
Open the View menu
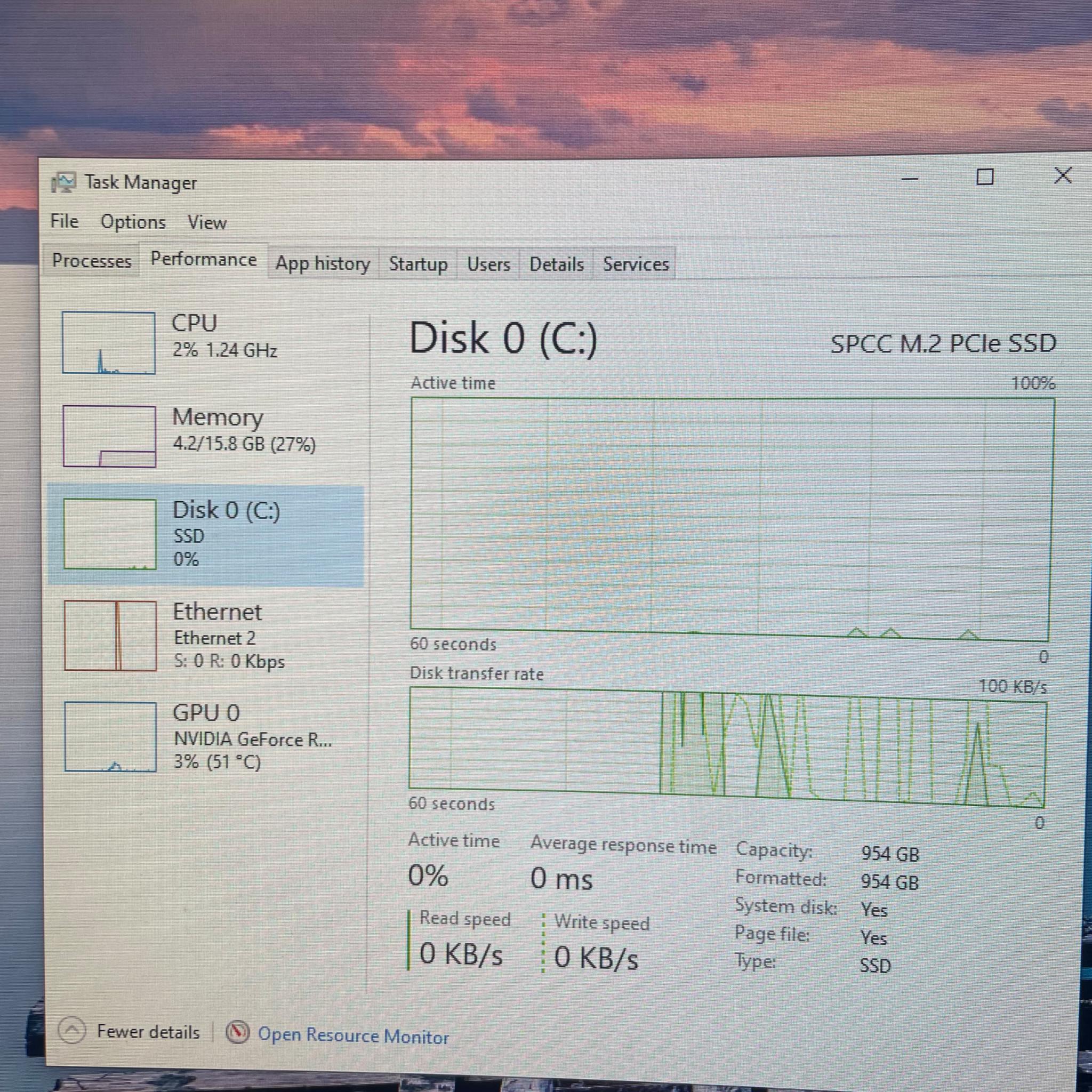207,223
